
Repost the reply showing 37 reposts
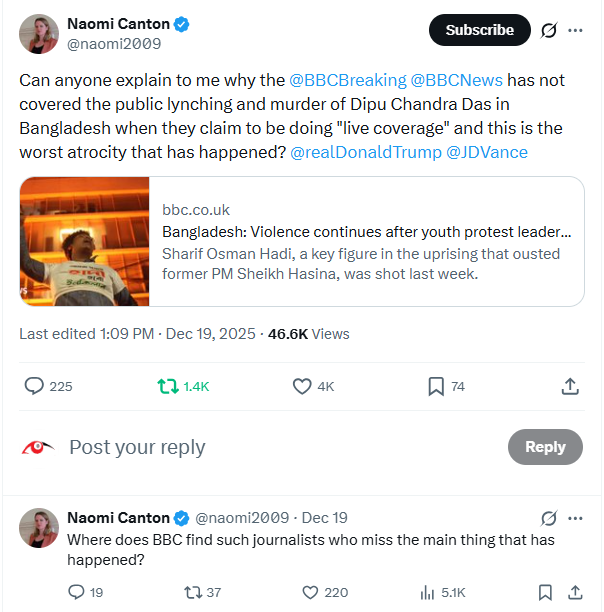tap(192, 592)
